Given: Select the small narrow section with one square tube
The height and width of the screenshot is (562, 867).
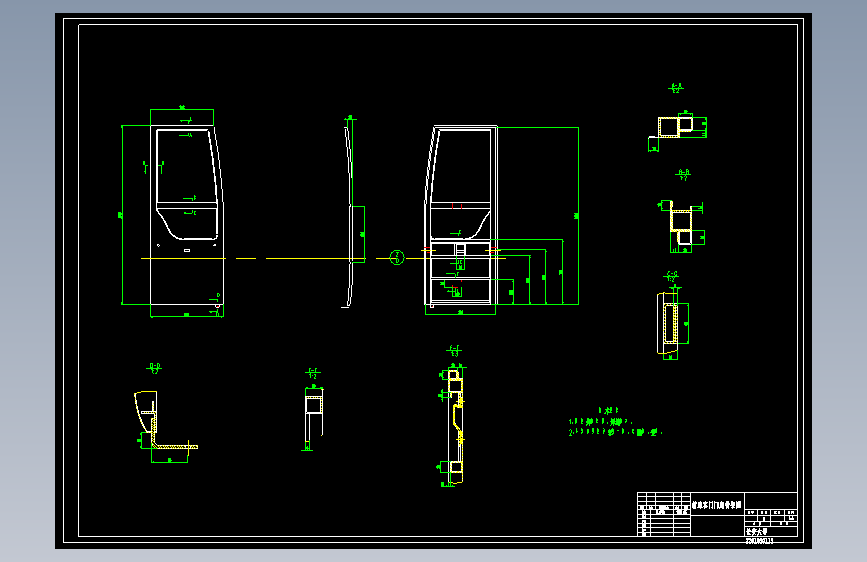Looking at the screenshot, I should pos(314,414).
